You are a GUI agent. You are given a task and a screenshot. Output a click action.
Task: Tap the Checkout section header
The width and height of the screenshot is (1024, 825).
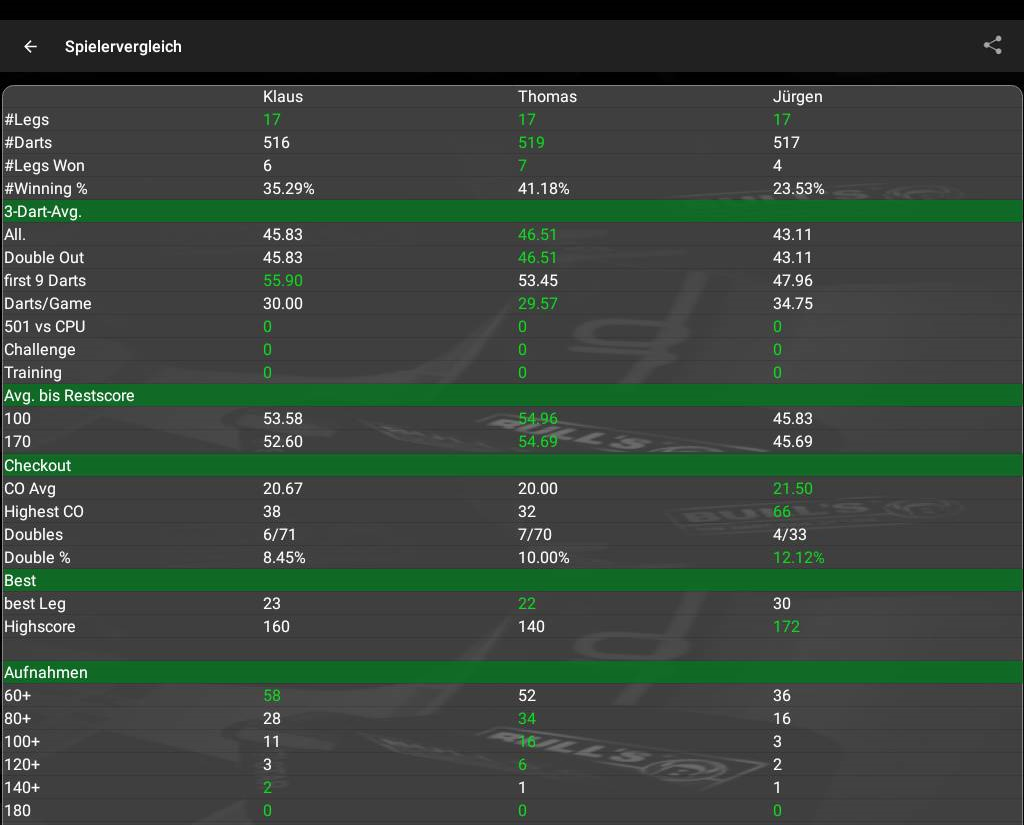[38, 466]
